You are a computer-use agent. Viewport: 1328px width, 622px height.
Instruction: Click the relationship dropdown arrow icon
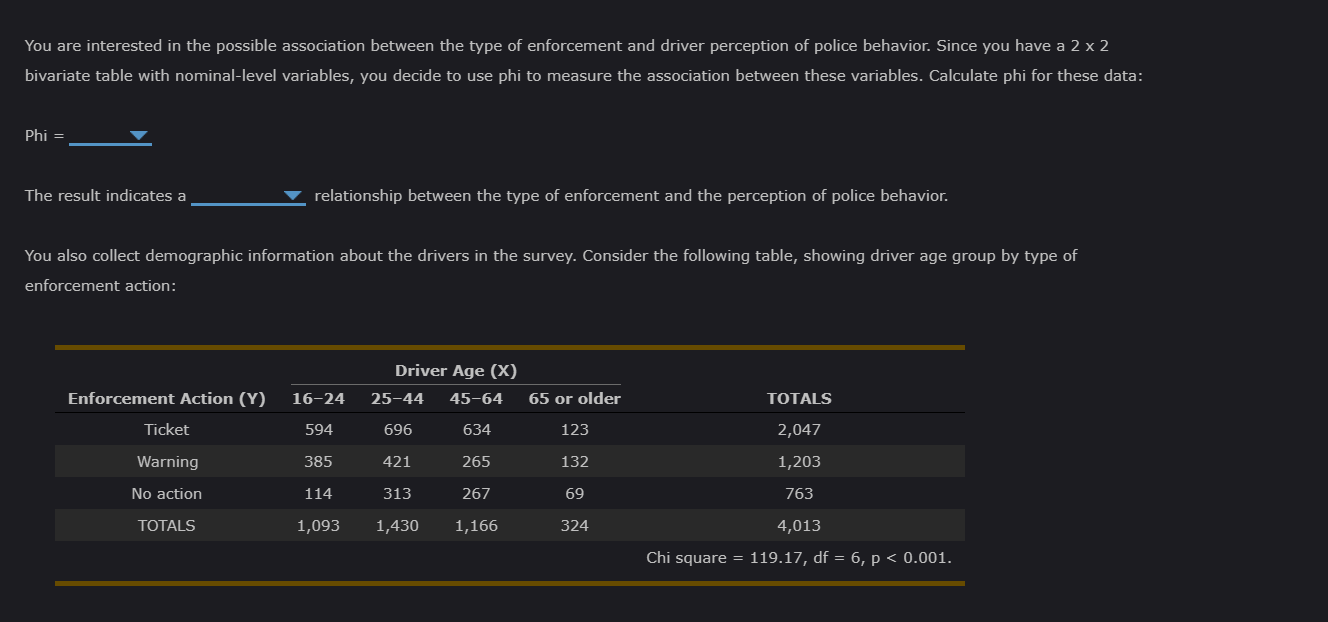tap(293, 196)
